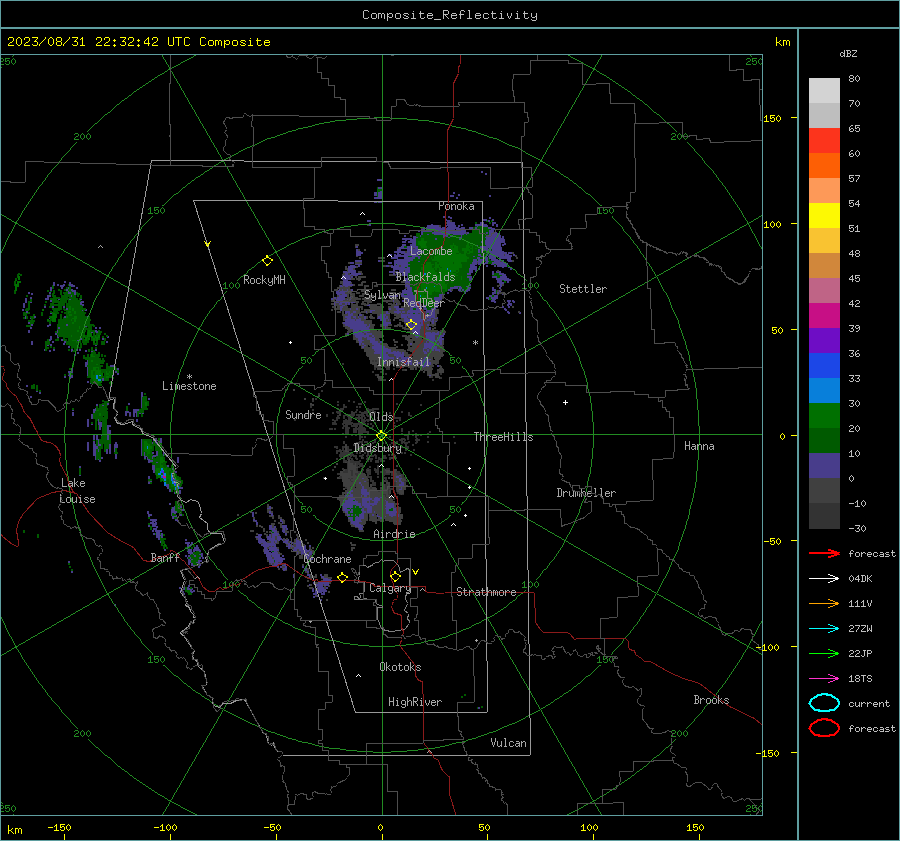Click the yellow diamond marker below RedDeer
Viewport: 900px width, 841px height.
coord(411,325)
